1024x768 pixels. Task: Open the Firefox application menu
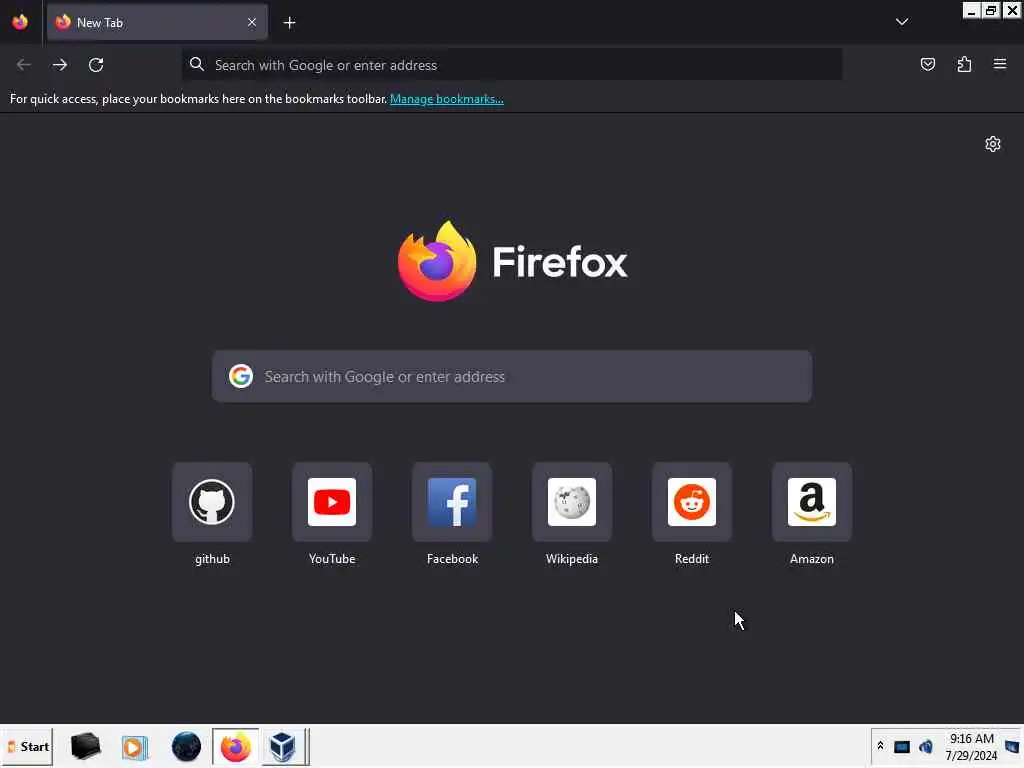coord(1000,64)
